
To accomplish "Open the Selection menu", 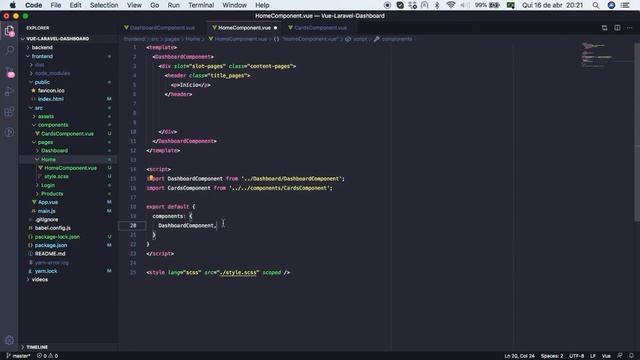I will tap(104, 5).
